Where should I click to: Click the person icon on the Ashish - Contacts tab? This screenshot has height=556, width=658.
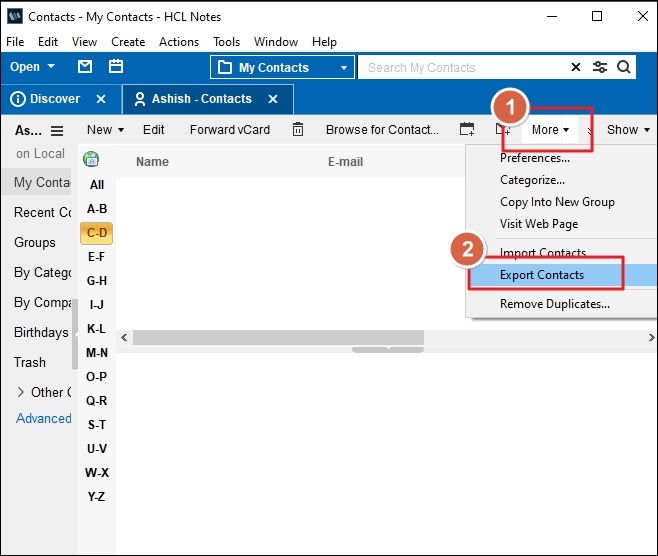(139, 99)
